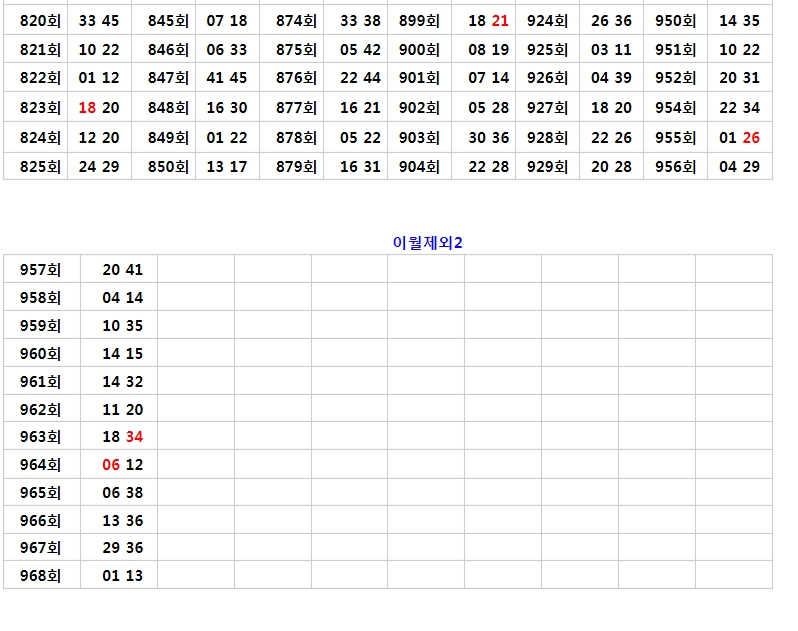Select the 26 36 value beside 924회
This screenshot has width=798, height=631.
pyautogui.click(x=611, y=20)
